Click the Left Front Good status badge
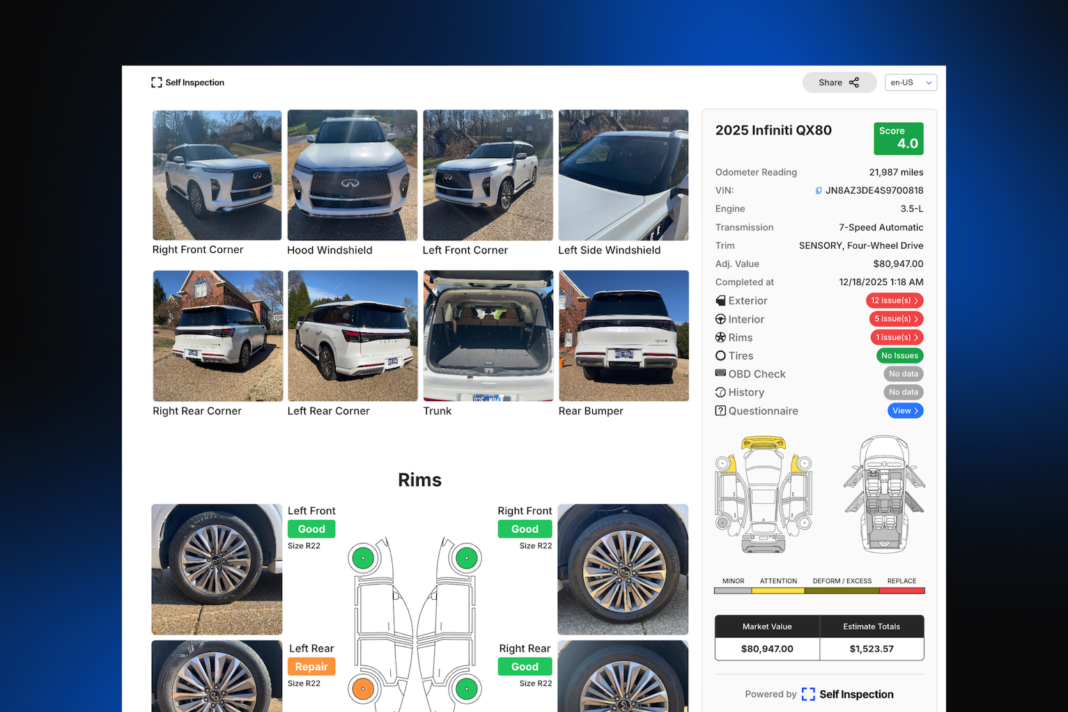Viewport: 1068px width, 712px height. [311, 529]
